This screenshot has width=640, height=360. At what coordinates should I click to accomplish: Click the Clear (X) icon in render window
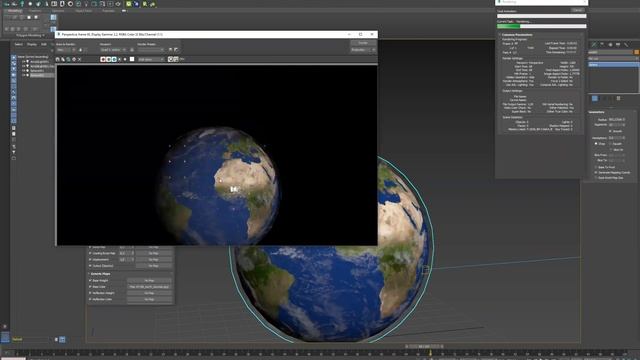[79, 59]
